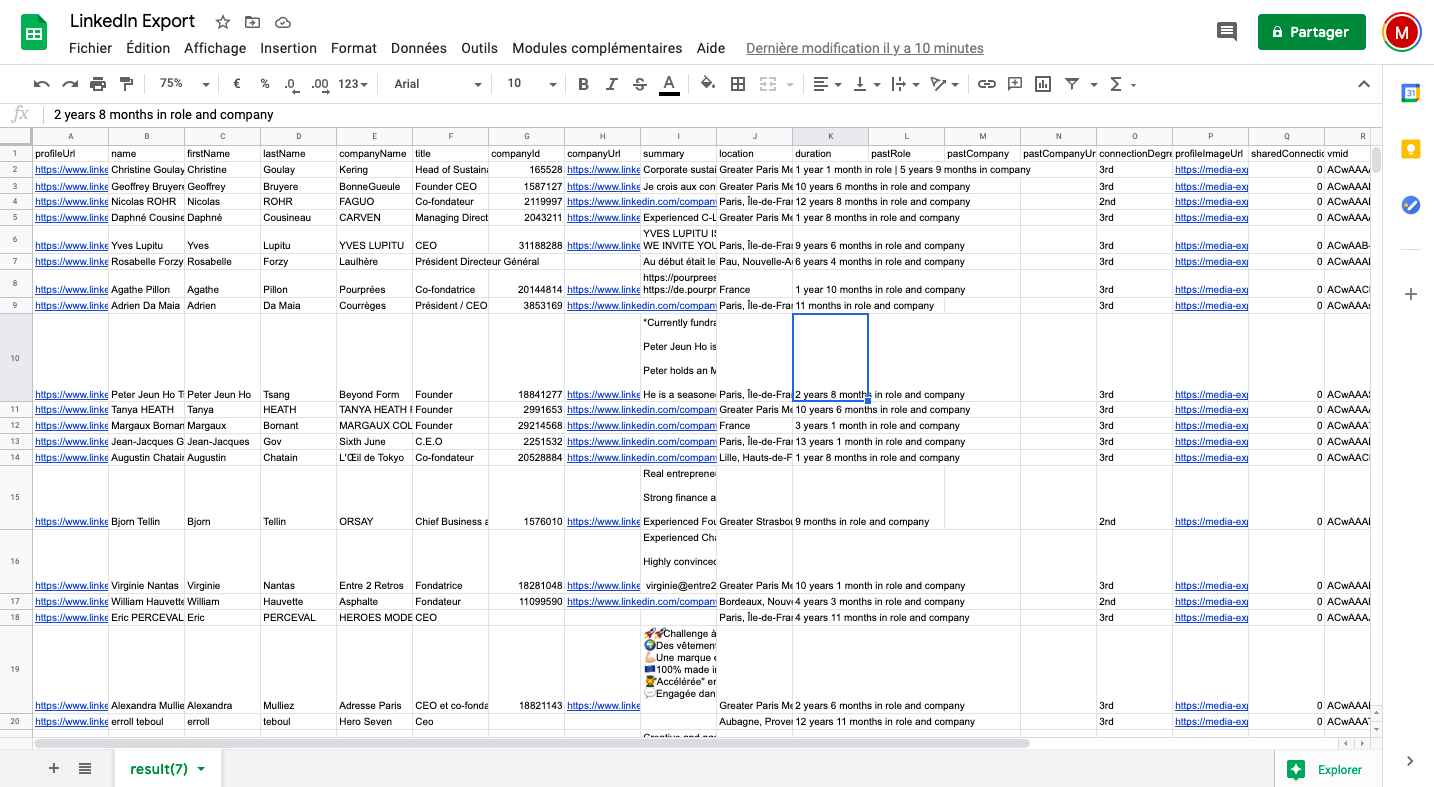Viewport: 1434px width, 787px height.
Task: Open Google account avatar M
Action: [1402, 32]
